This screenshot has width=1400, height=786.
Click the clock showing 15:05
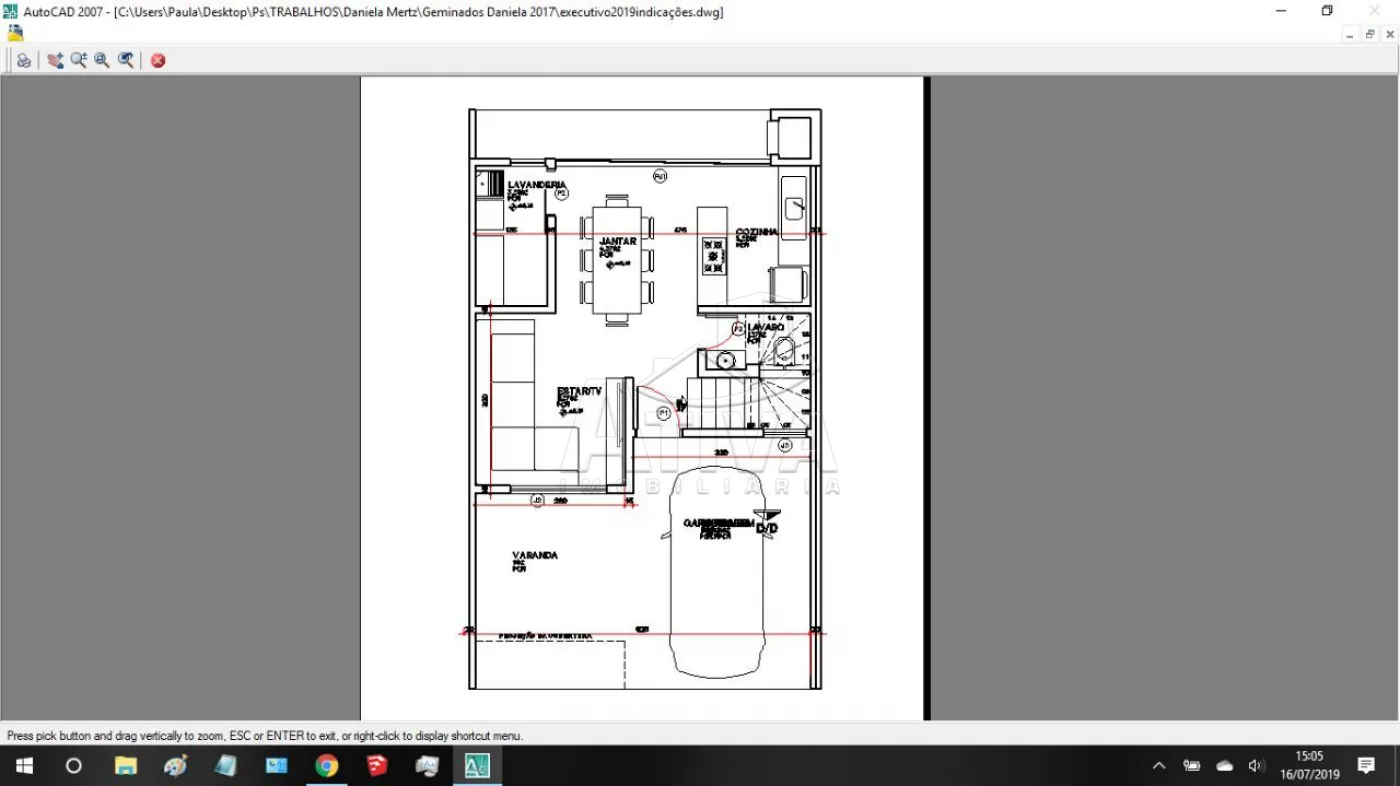(x=1309, y=766)
